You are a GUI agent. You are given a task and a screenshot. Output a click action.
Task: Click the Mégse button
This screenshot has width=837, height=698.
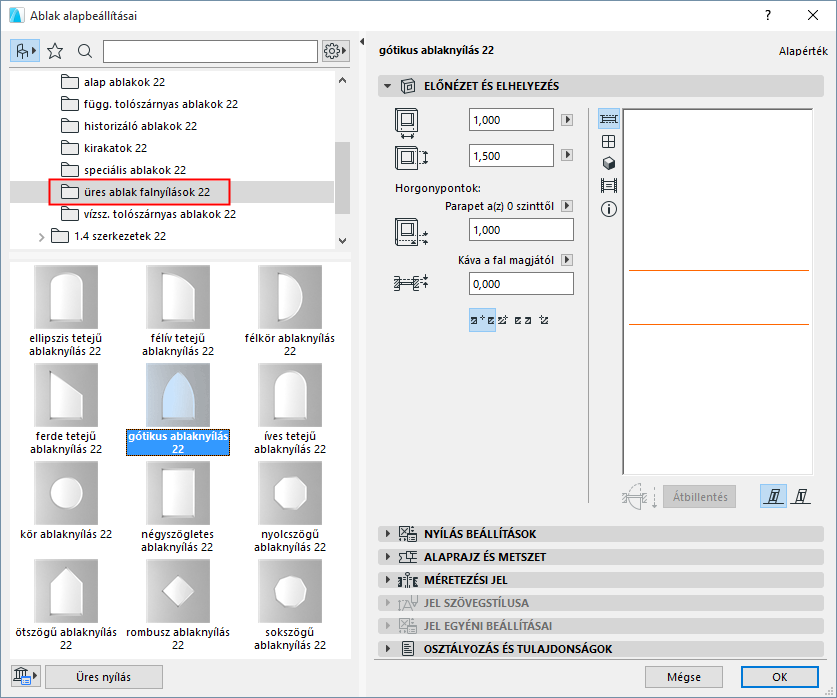pyautogui.click(x=683, y=677)
